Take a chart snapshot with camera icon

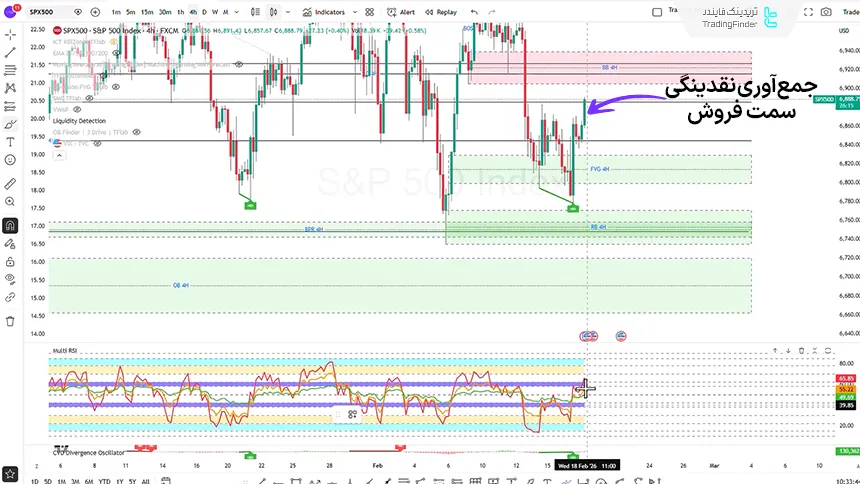point(825,12)
